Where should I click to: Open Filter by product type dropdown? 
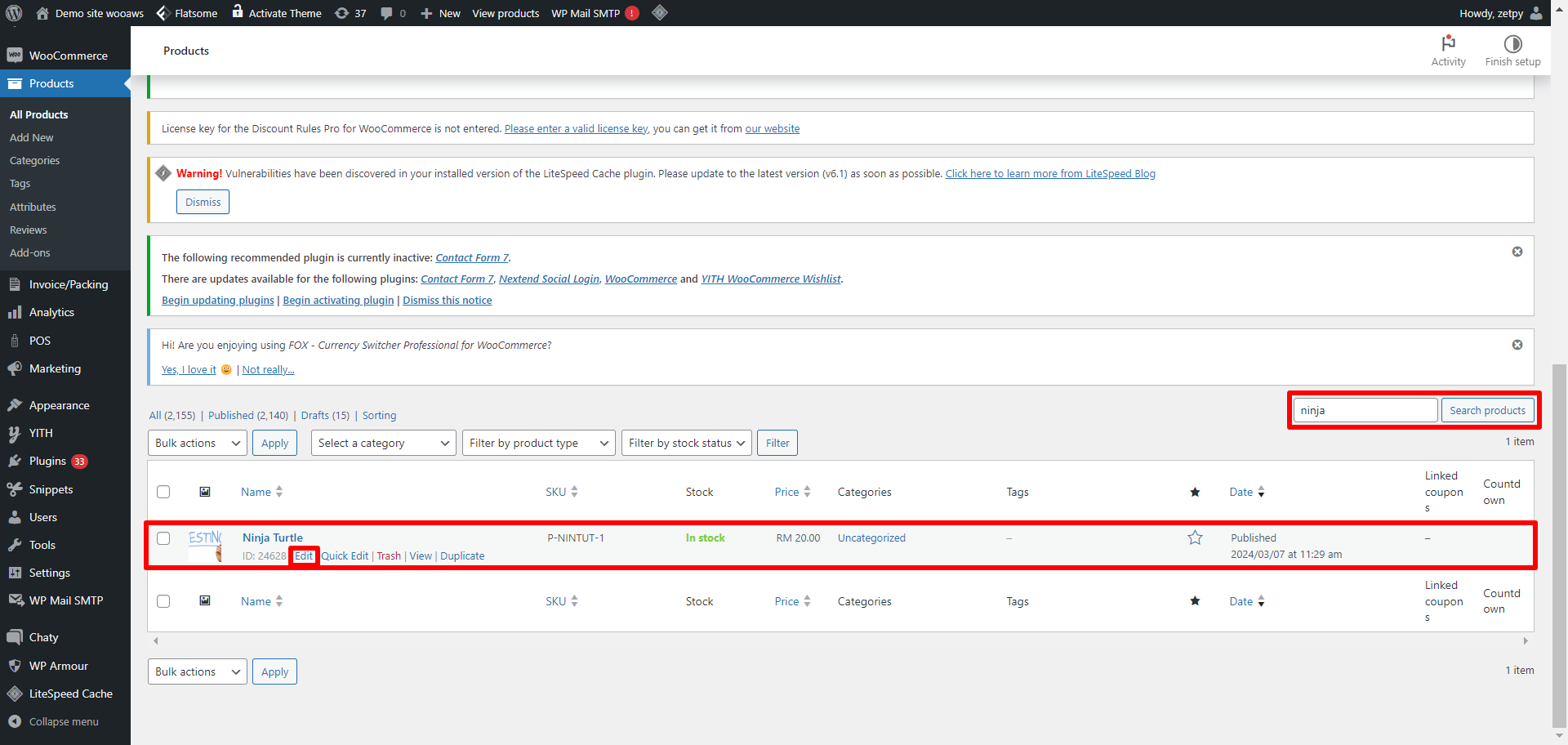pos(539,443)
